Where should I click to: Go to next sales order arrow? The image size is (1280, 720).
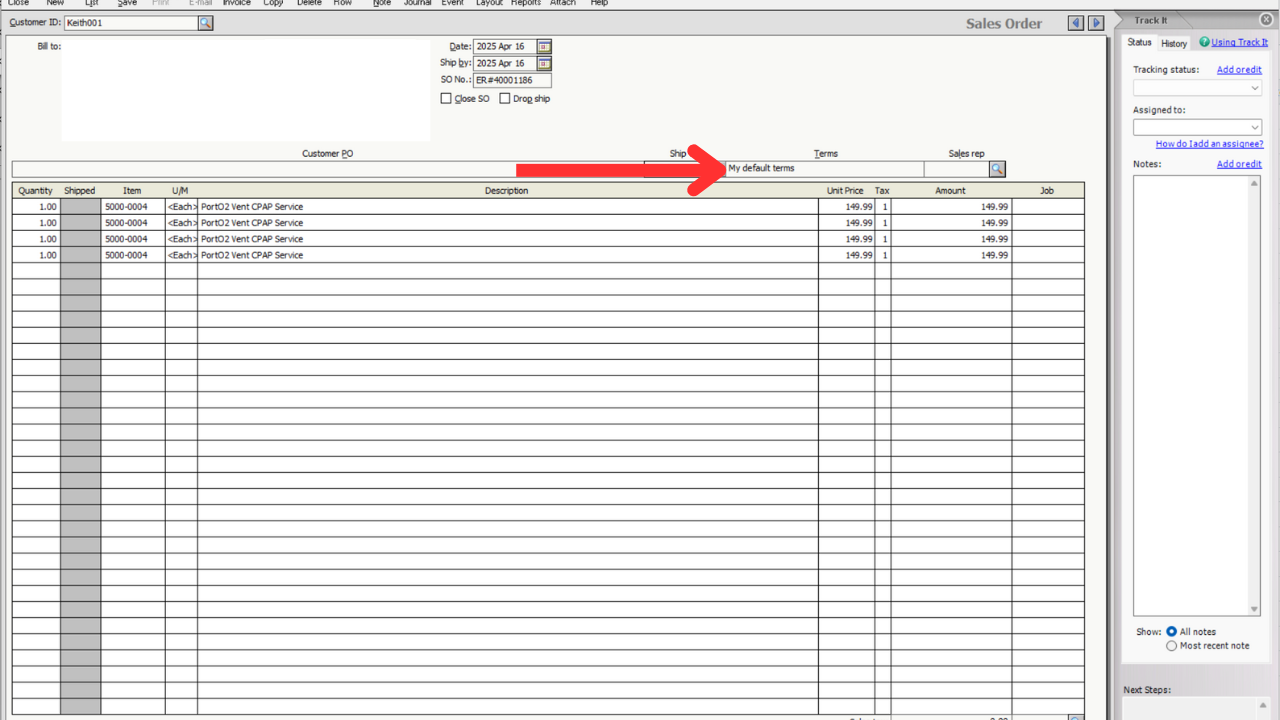click(x=1096, y=23)
